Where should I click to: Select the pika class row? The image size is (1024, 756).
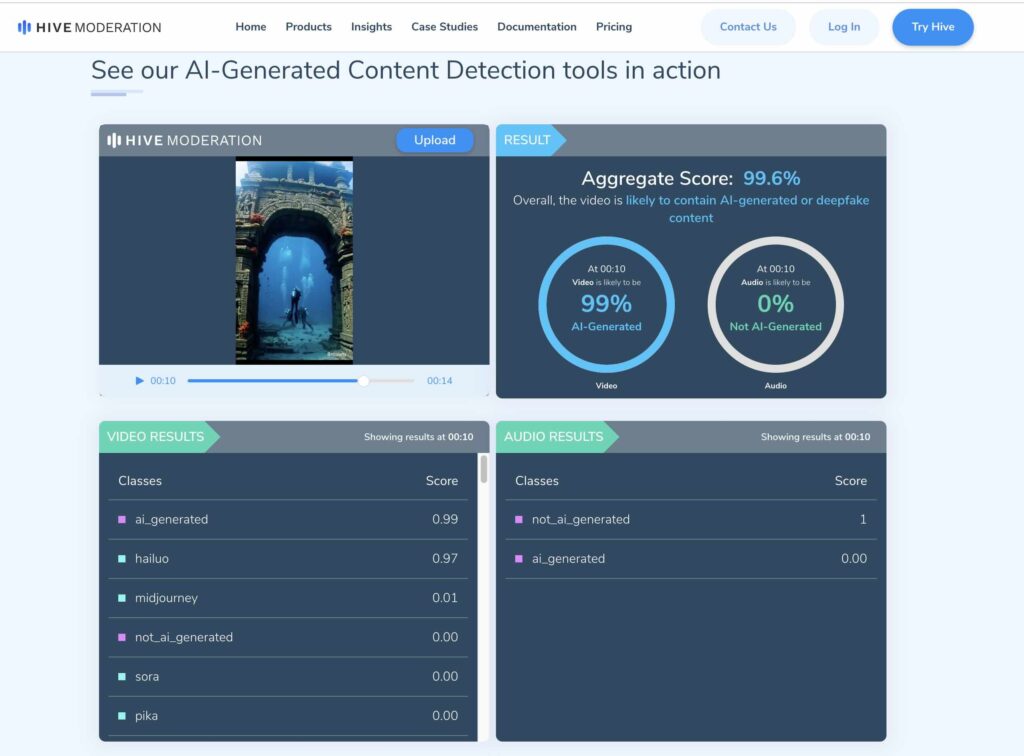[288, 716]
